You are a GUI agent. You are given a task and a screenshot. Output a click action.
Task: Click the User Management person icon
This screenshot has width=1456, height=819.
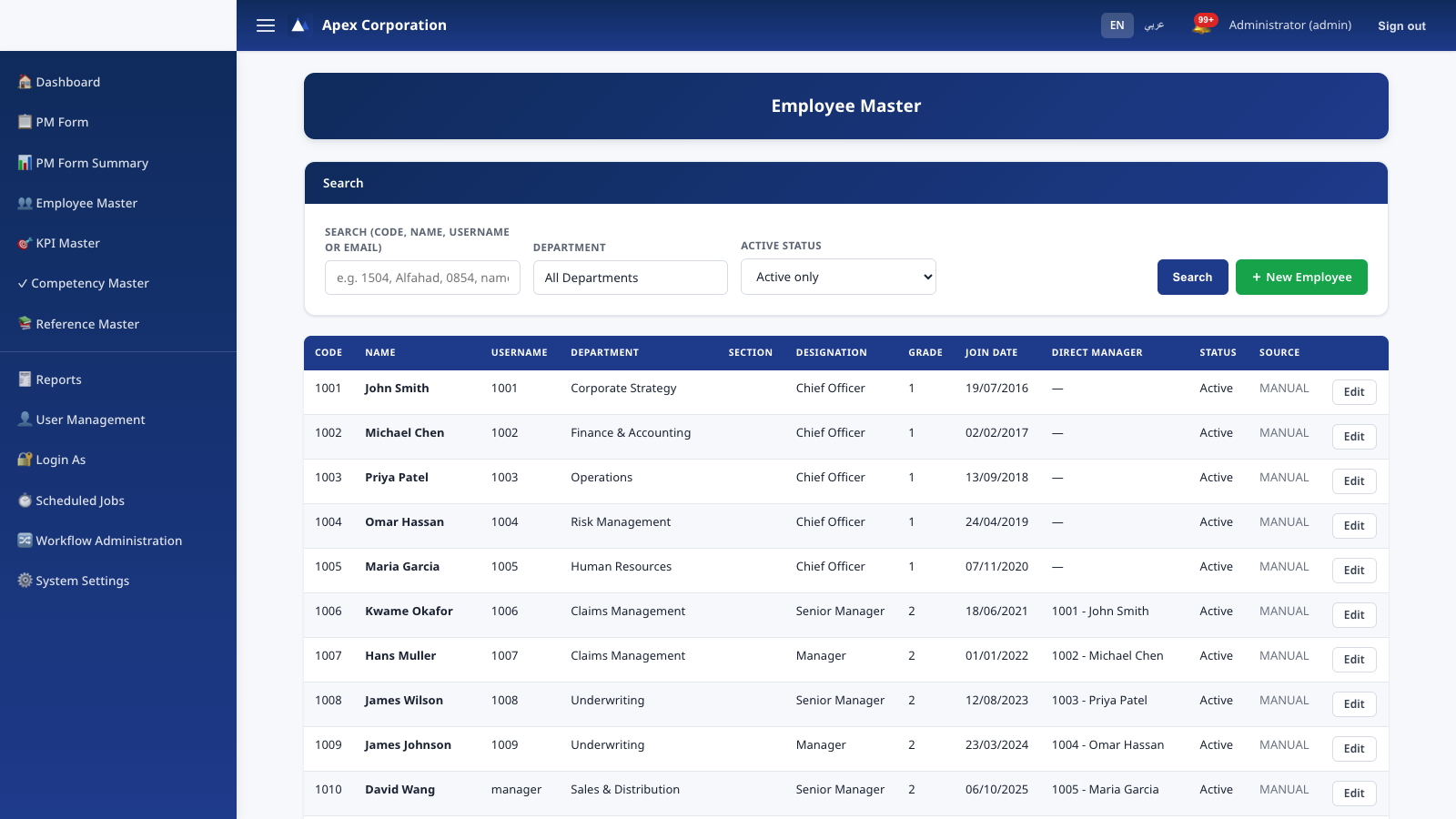tap(25, 420)
